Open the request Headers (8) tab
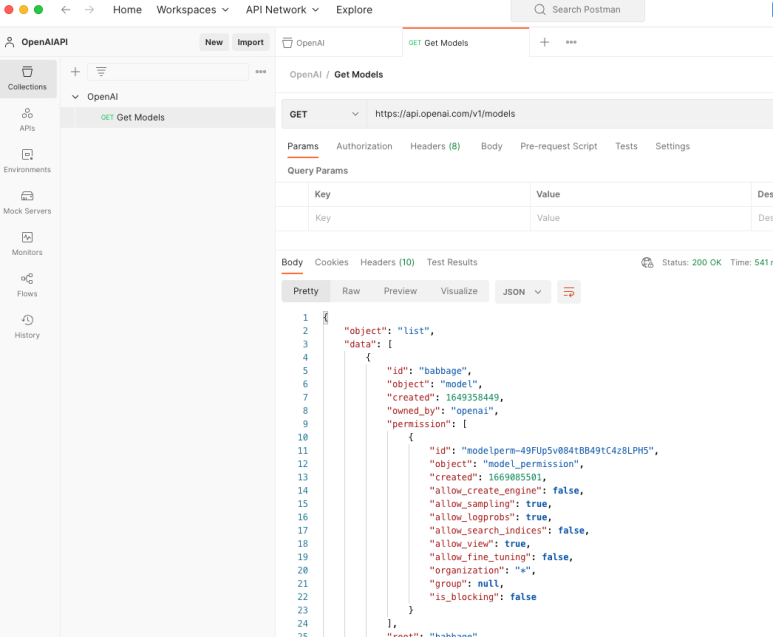The height and width of the screenshot is (637, 773). (435, 146)
